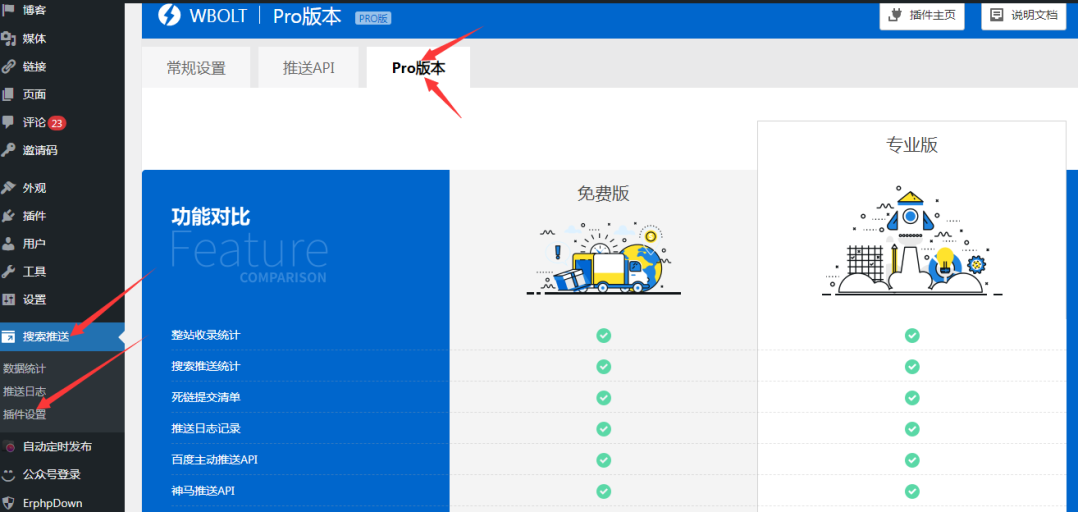Click the 页面 pages icon in sidebar
Viewport: 1078px width, 512px height.
pos(8,94)
